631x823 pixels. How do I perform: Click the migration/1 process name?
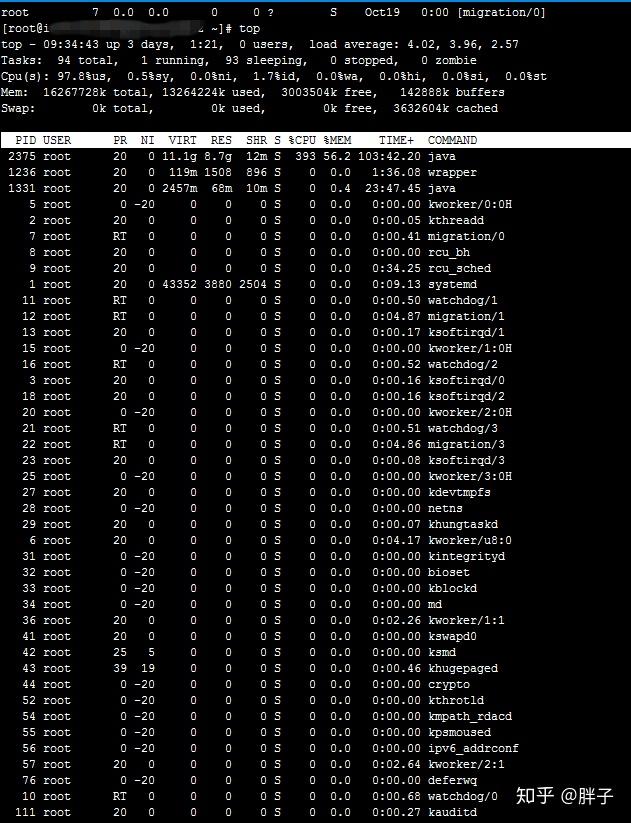coord(466,316)
